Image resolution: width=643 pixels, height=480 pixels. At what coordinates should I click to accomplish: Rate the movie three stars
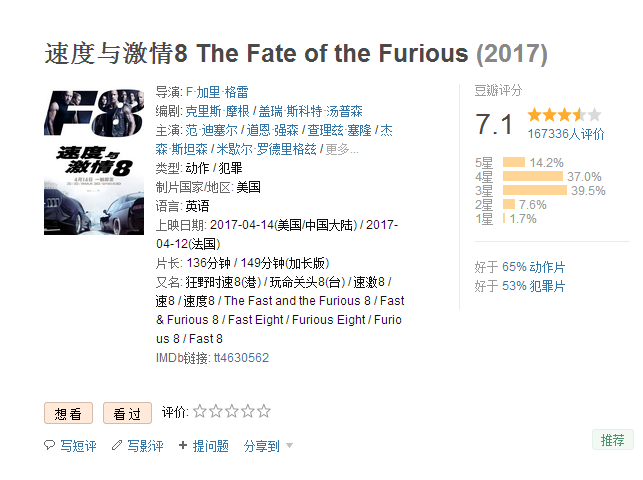pos(232,411)
